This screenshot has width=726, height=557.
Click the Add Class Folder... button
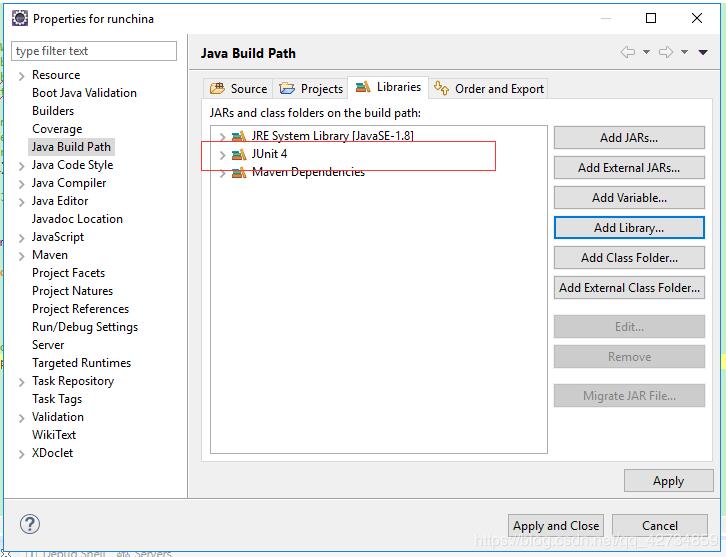point(629,257)
